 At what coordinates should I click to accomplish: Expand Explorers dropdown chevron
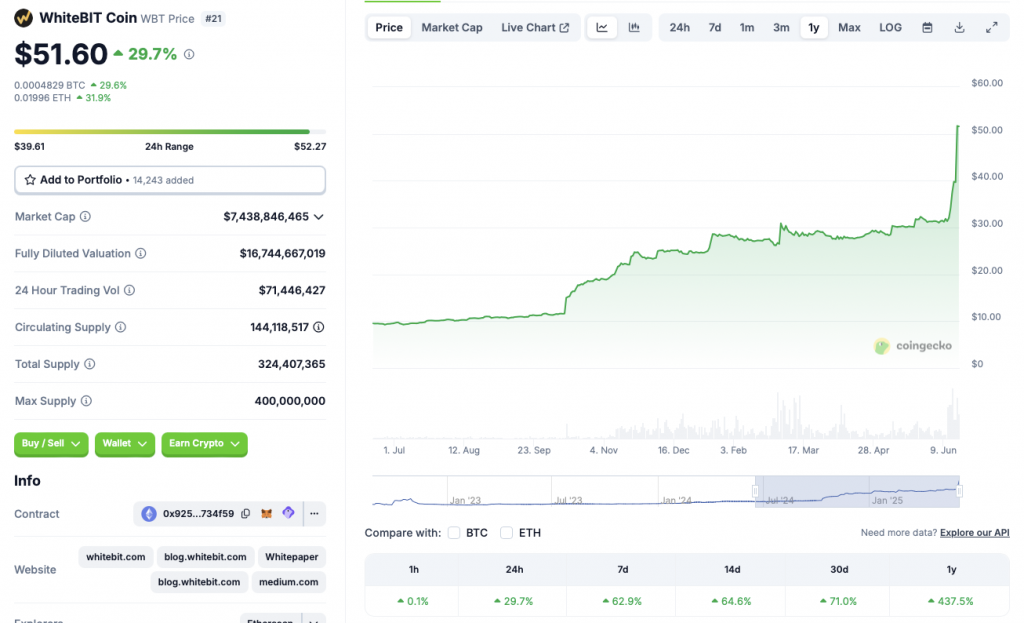point(313,620)
